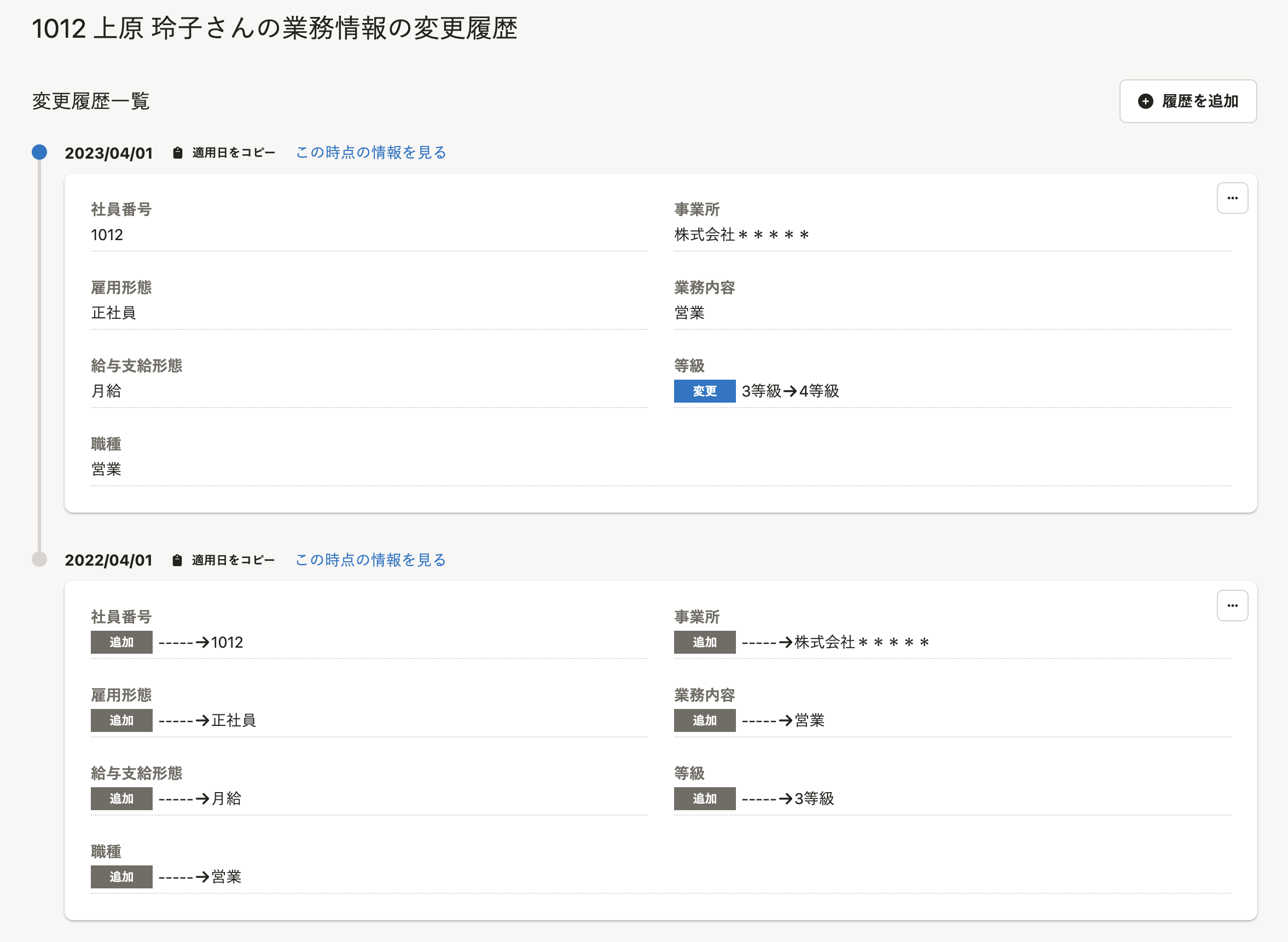Screen dimensions: 1288x942
Task: Click the clipboard icon beside 2022/04/01
Action: click(177, 560)
